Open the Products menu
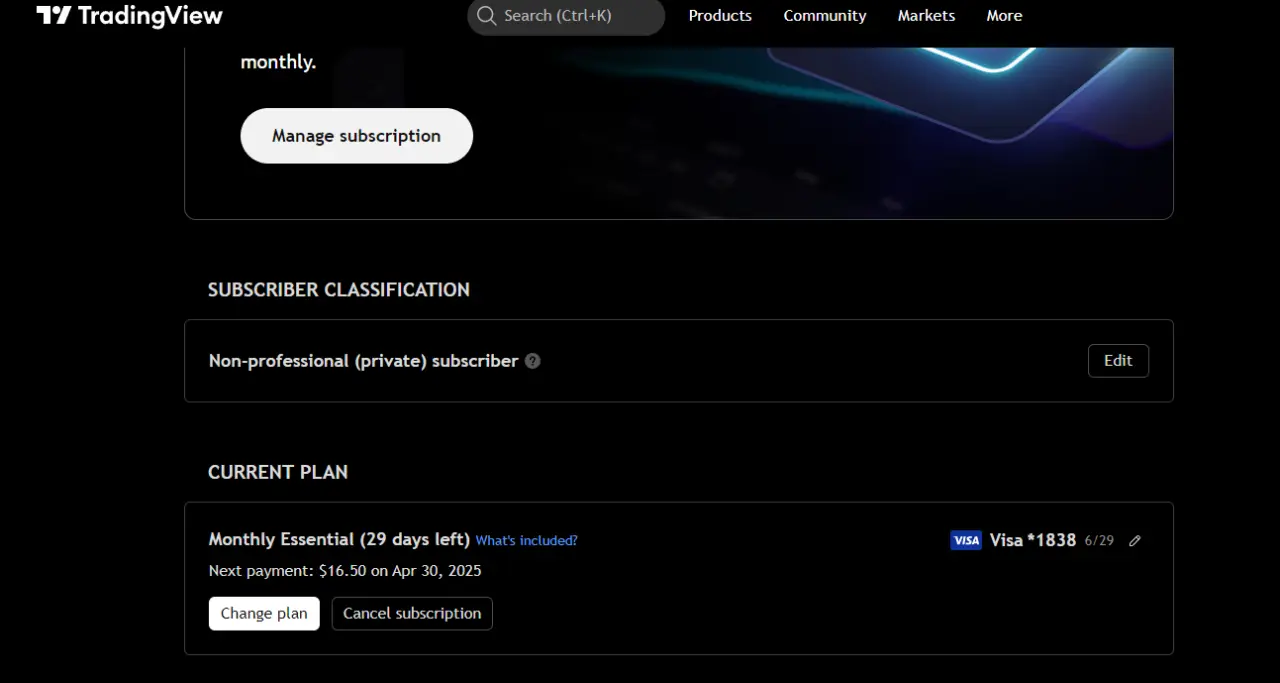The height and width of the screenshot is (683, 1280). click(720, 16)
